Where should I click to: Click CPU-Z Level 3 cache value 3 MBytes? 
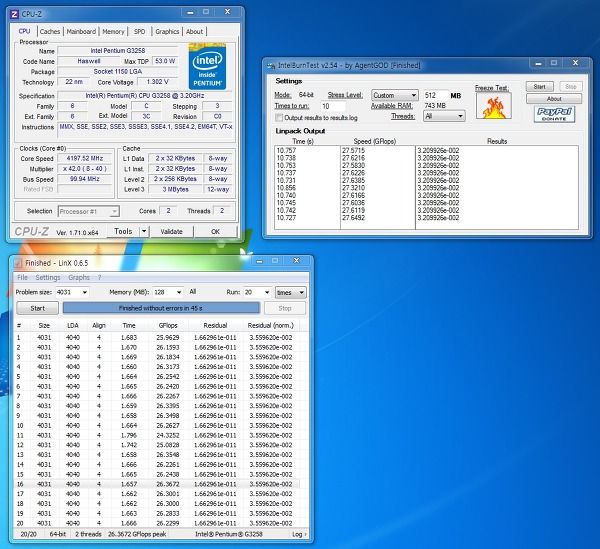coord(175,189)
